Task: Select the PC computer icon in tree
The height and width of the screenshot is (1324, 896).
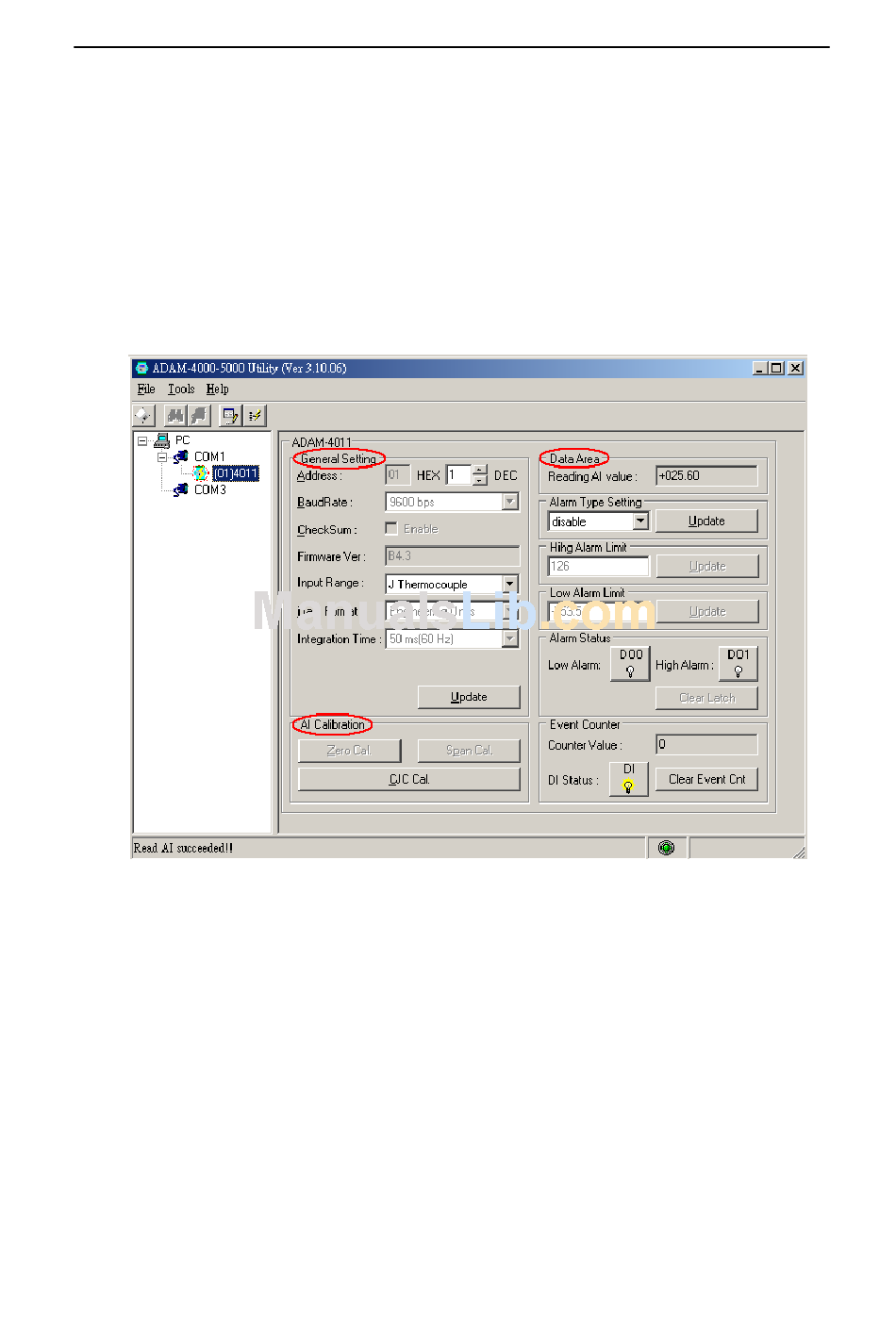Action: [162, 440]
